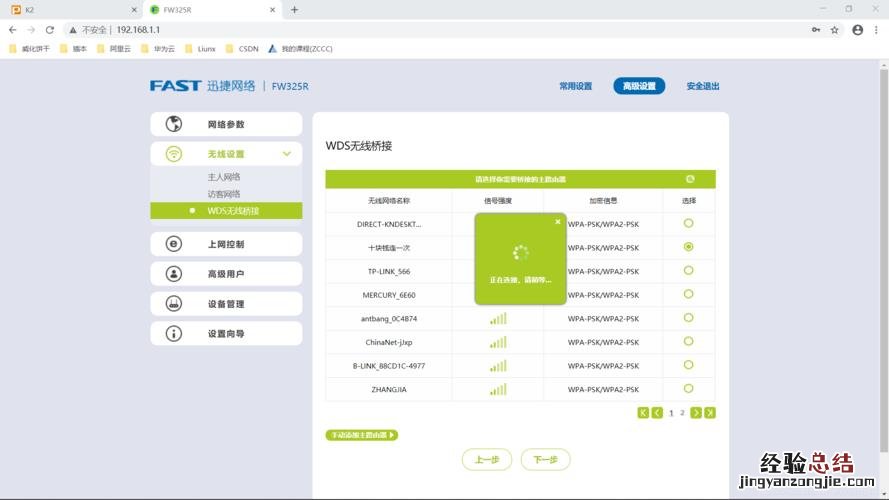Click the previous page arrow in pagination

click(657, 412)
